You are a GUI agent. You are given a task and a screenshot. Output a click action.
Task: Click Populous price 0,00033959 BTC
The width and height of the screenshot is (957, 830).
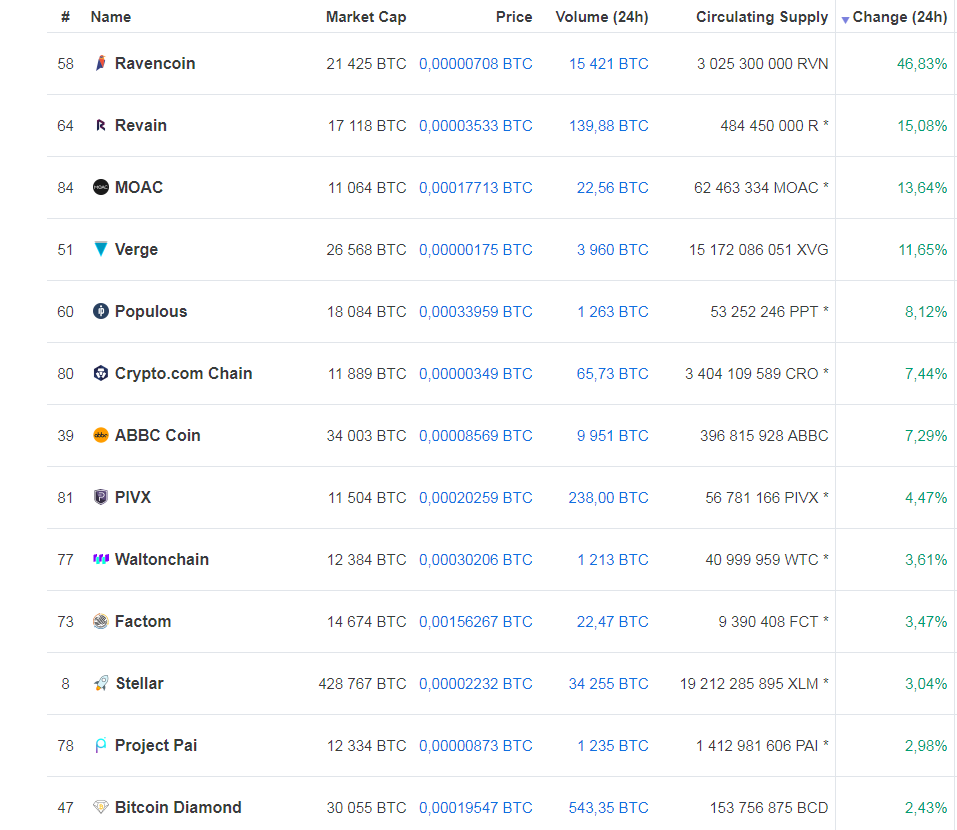click(x=475, y=312)
